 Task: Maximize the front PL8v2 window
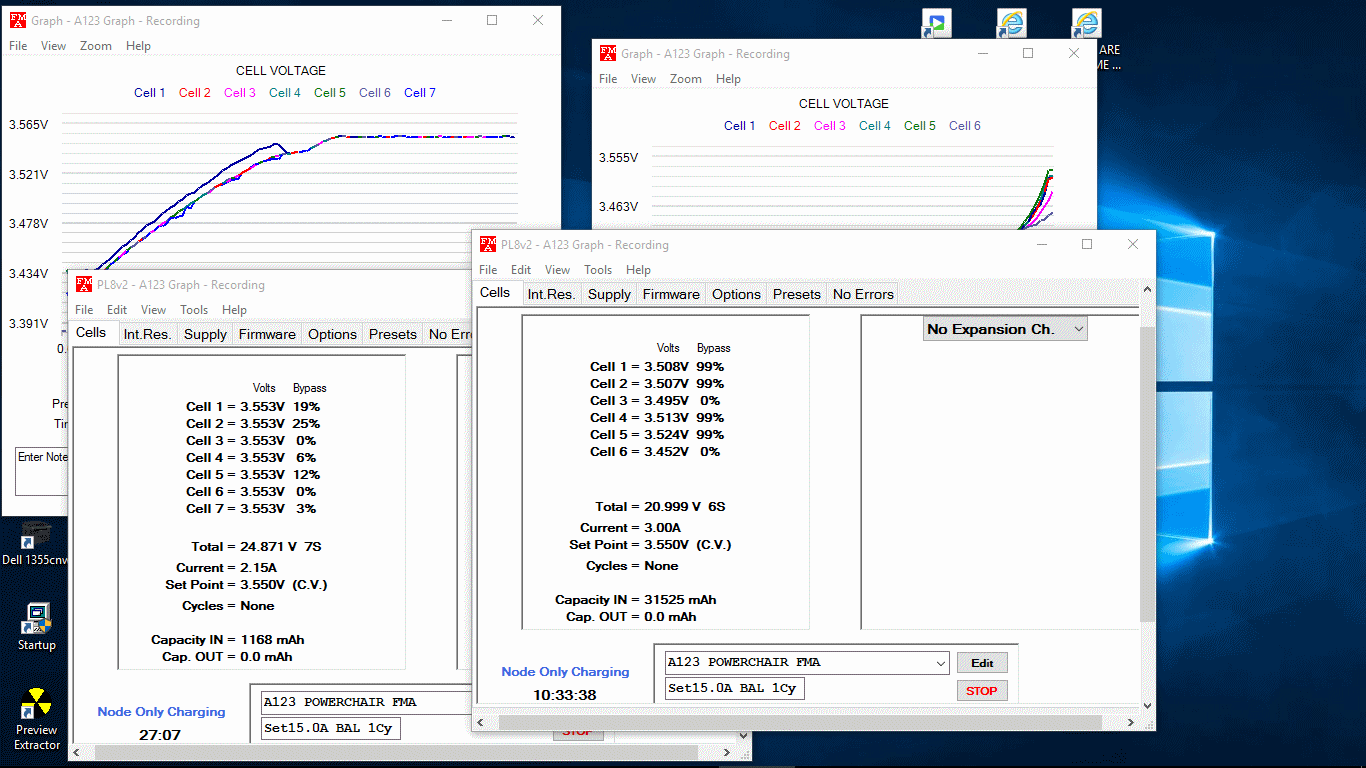(x=1087, y=244)
